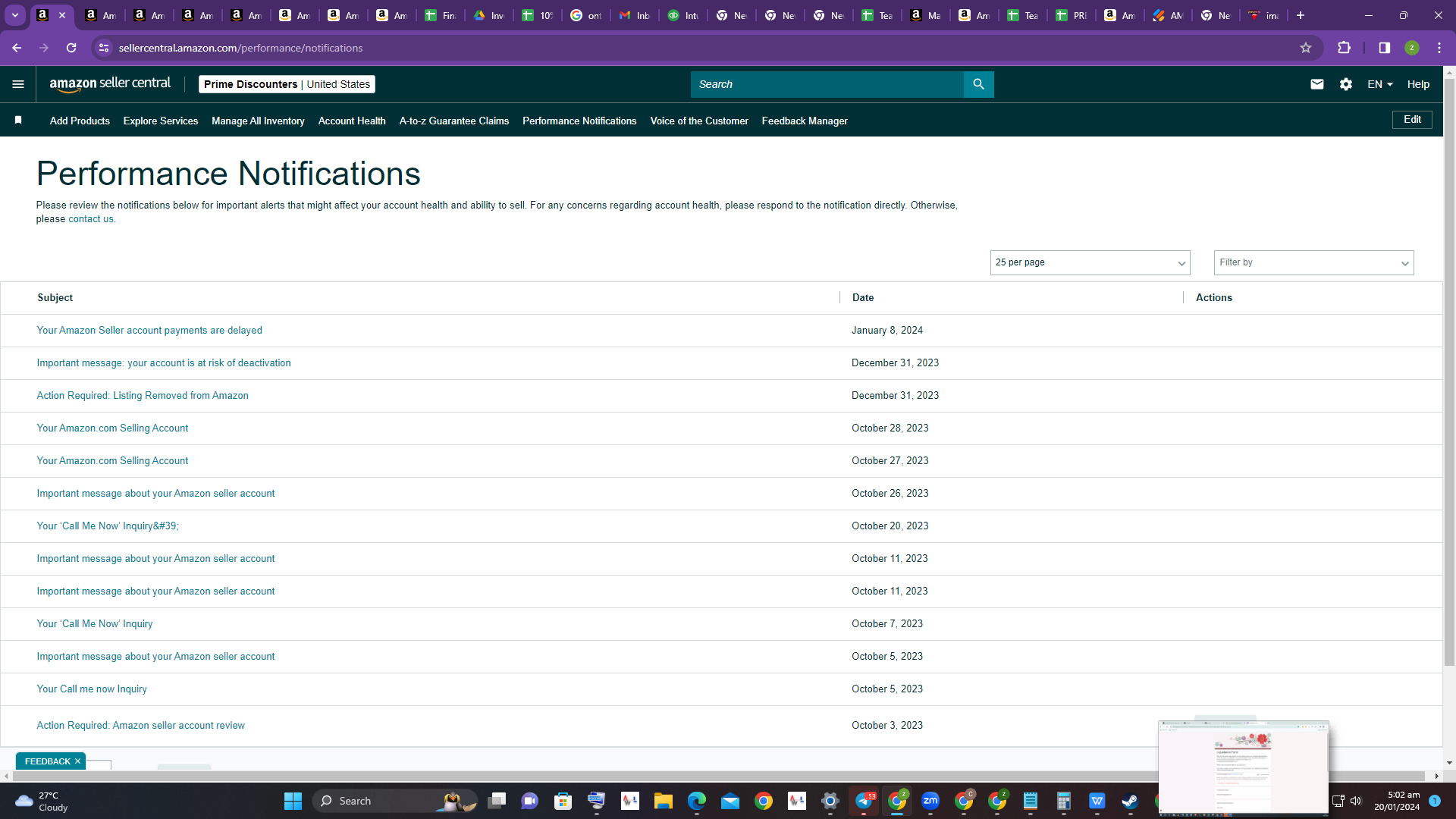Click the Amazon Seller Central logo
This screenshot has height=819, width=1456.
pos(110,84)
